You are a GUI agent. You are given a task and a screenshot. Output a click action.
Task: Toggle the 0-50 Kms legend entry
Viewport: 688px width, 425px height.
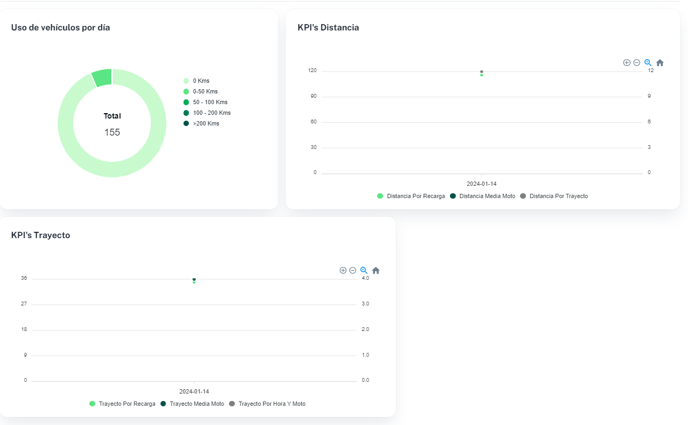205,92
